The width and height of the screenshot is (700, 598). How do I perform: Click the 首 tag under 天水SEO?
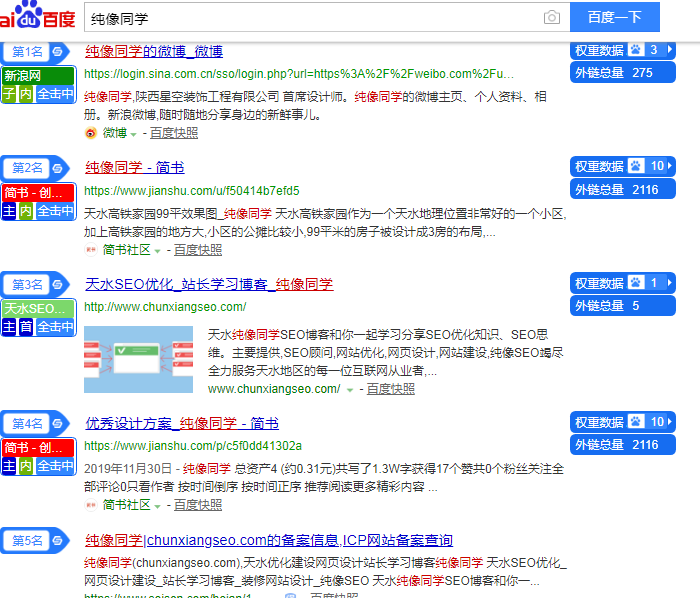(25, 327)
